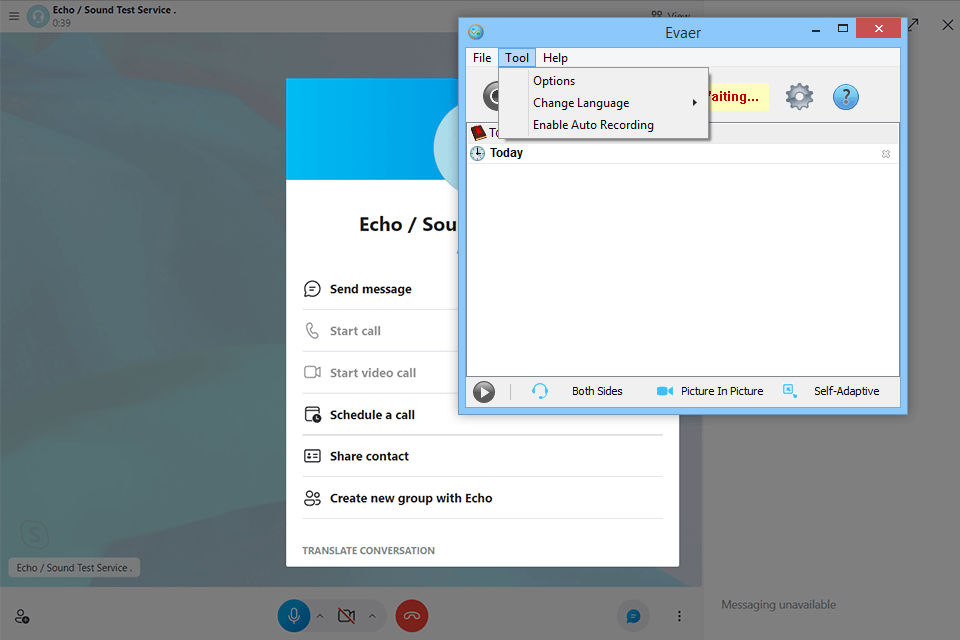Choose Self-Adaptive resolution option
The image size is (960, 640).
pyautogui.click(x=846, y=391)
